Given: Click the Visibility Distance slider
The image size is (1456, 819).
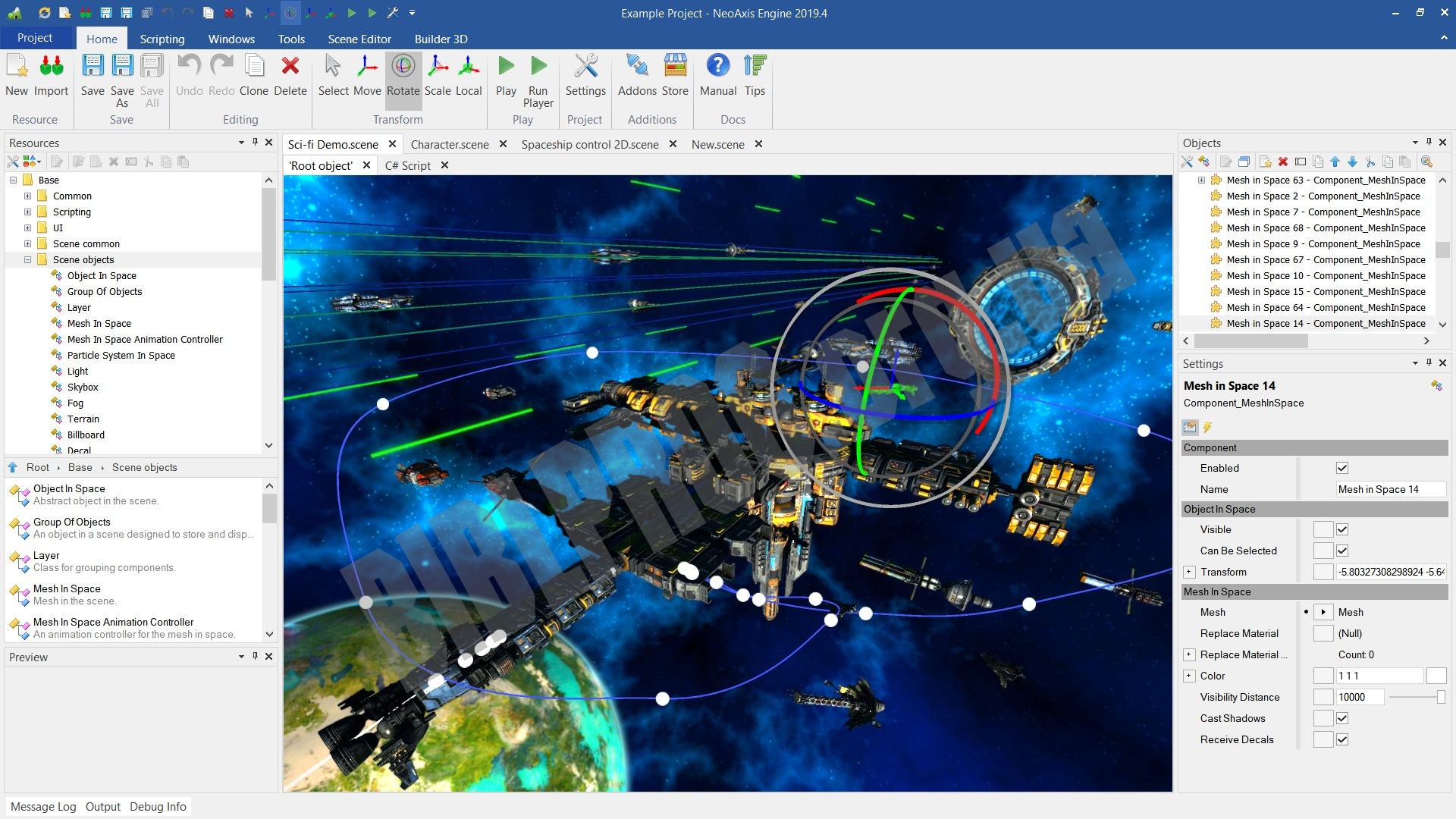Looking at the screenshot, I should [1417, 697].
